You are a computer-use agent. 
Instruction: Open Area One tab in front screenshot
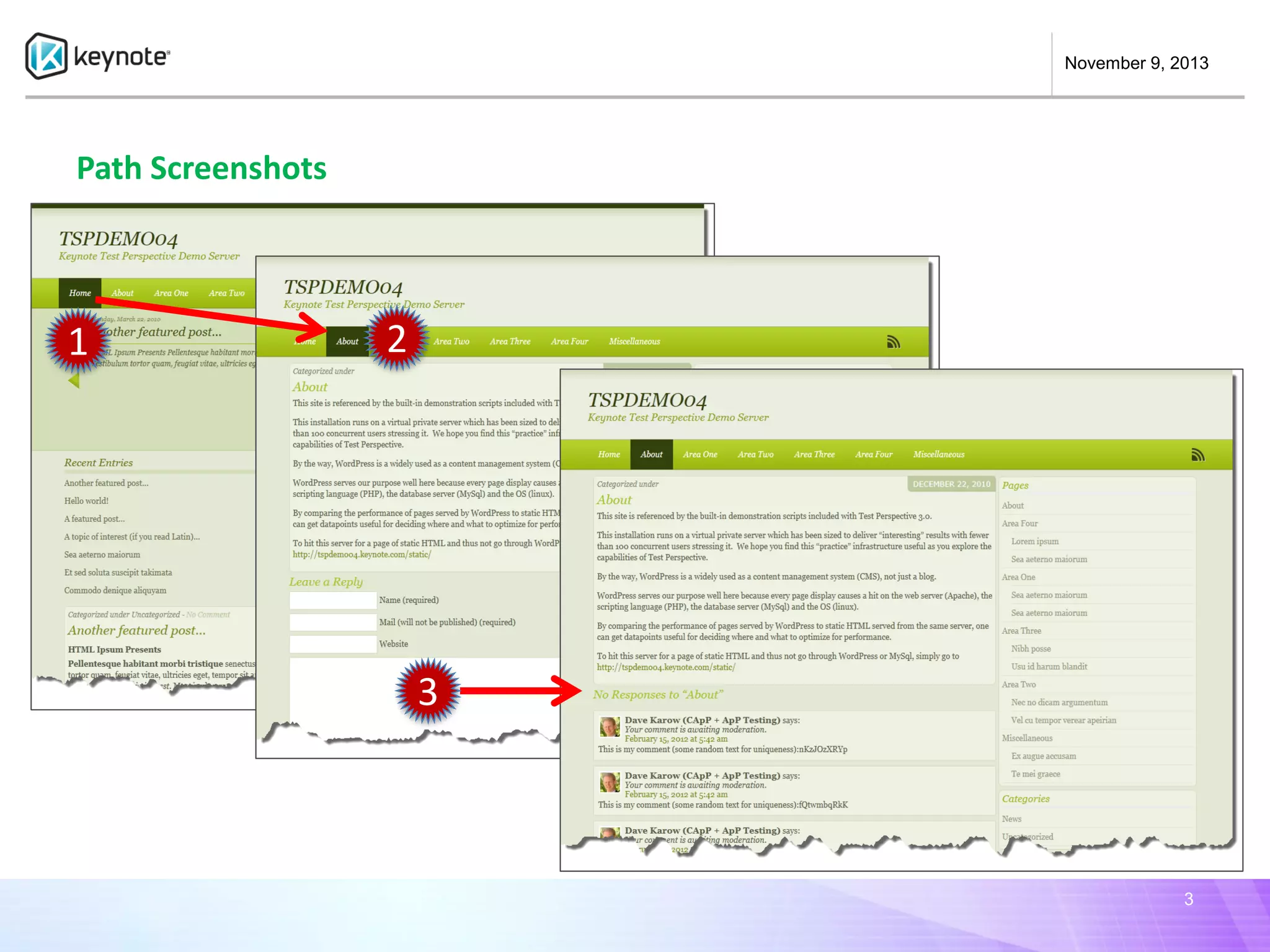700,454
